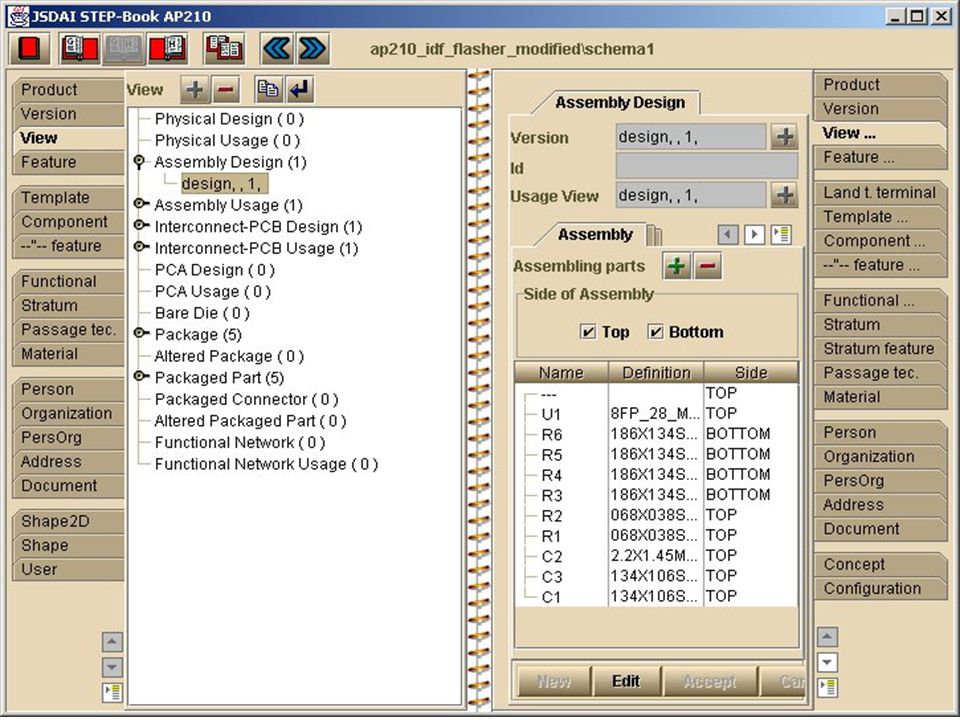Select the 'design, , 1,' tree item

click(224, 184)
